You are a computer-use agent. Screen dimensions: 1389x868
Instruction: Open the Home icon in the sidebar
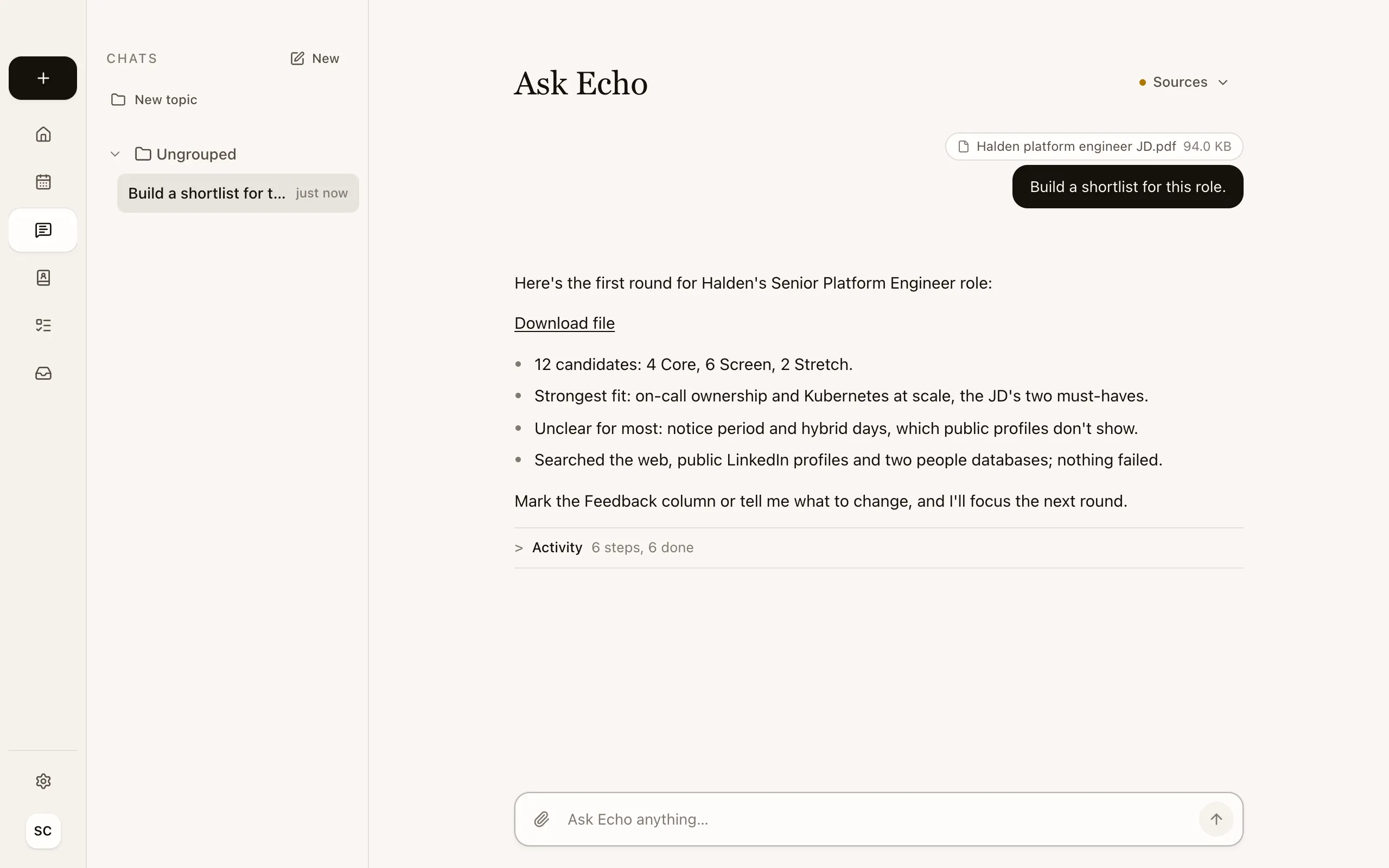coord(43,135)
